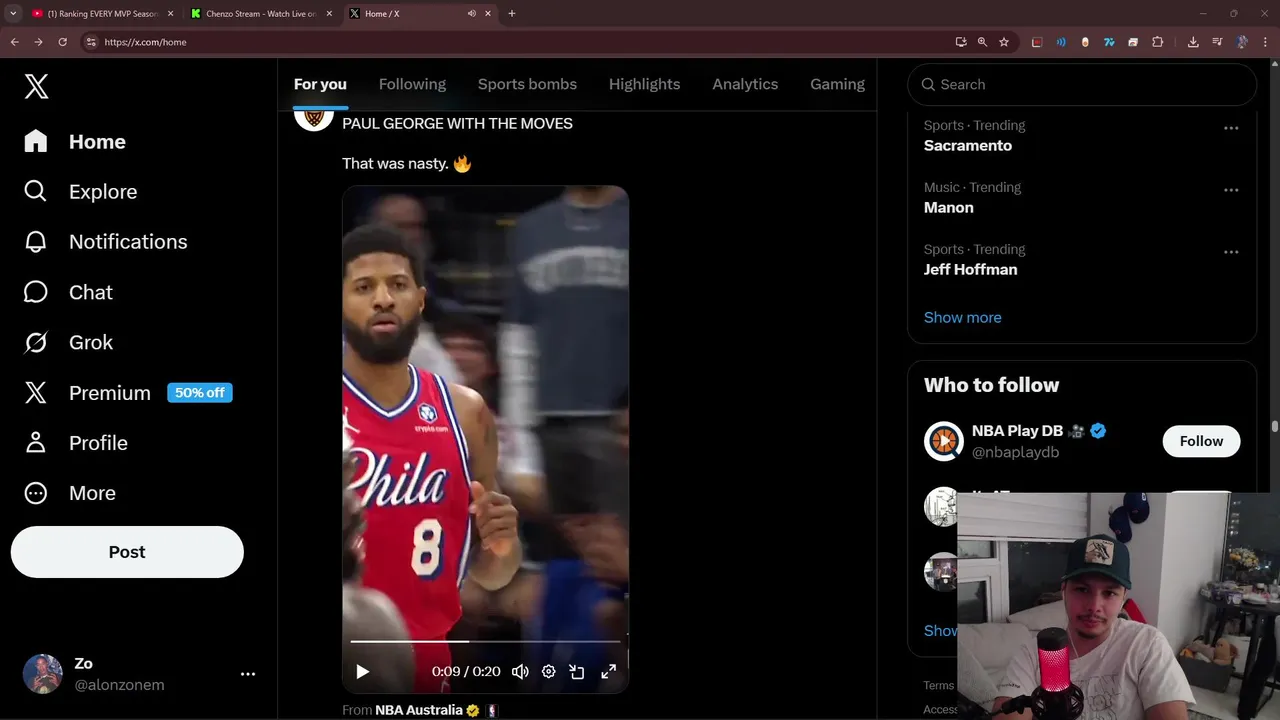Screen dimensions: 1280x720
Task: Seek on the video progress bar
Action: click(x=485, y=641)
